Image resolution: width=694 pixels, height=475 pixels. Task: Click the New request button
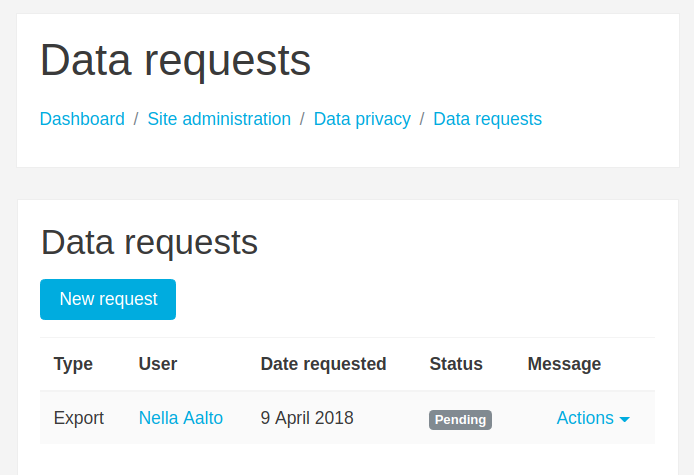point(108,299)
